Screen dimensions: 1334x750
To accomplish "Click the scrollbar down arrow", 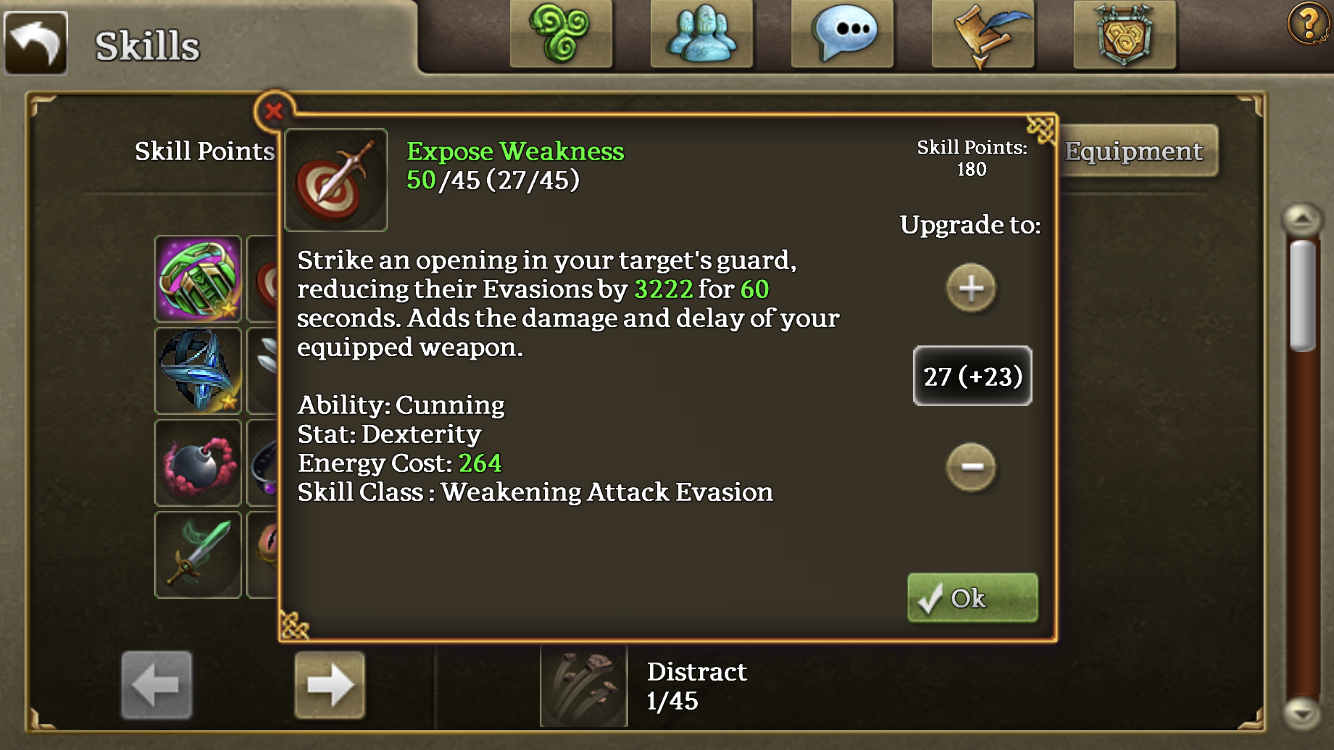I will [x=1303, y=713].
